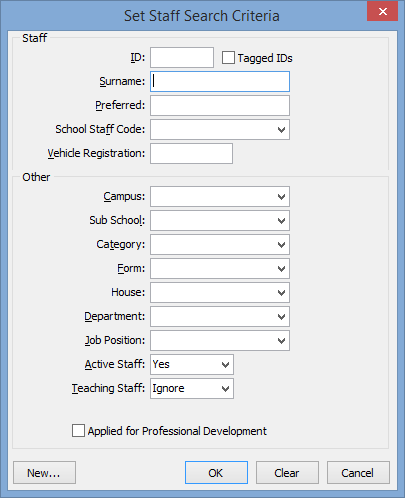Close the Set Staff Search Criteria dialog

382,11
